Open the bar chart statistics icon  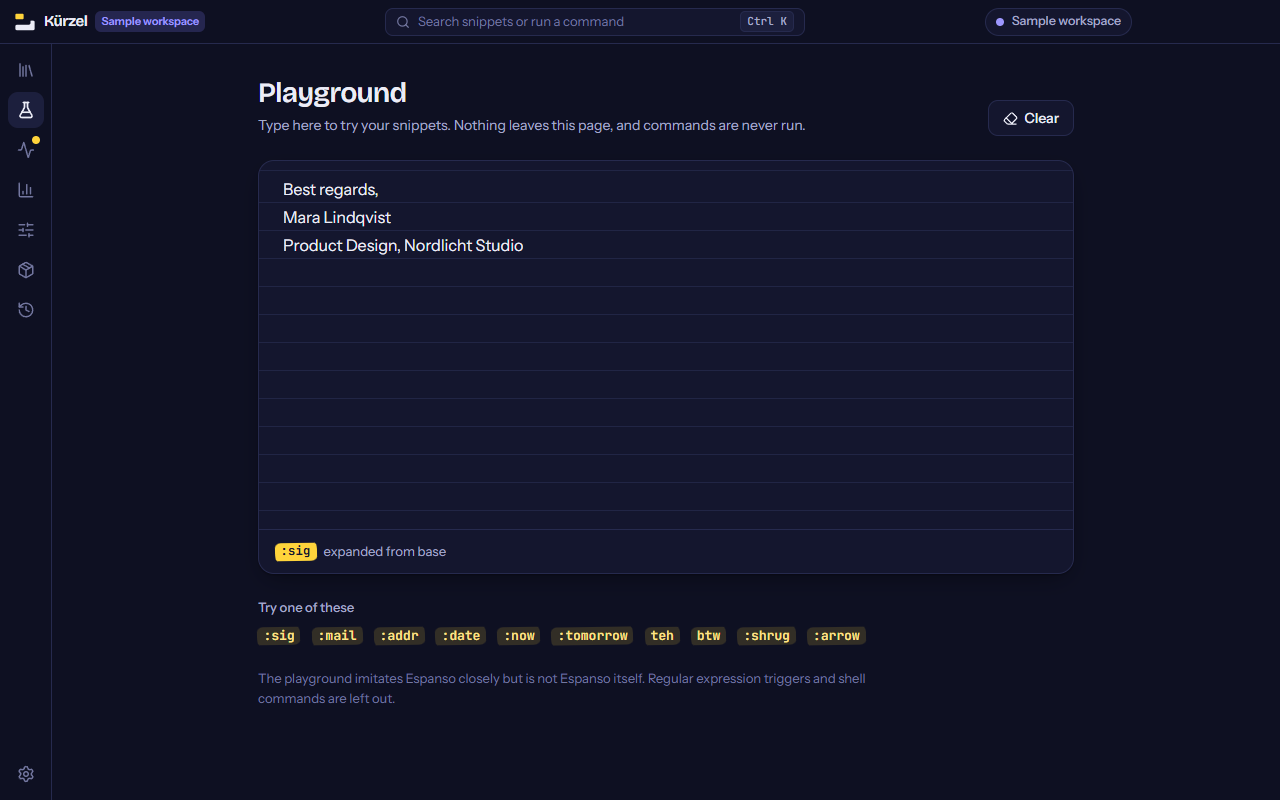(x=26, y=190)
